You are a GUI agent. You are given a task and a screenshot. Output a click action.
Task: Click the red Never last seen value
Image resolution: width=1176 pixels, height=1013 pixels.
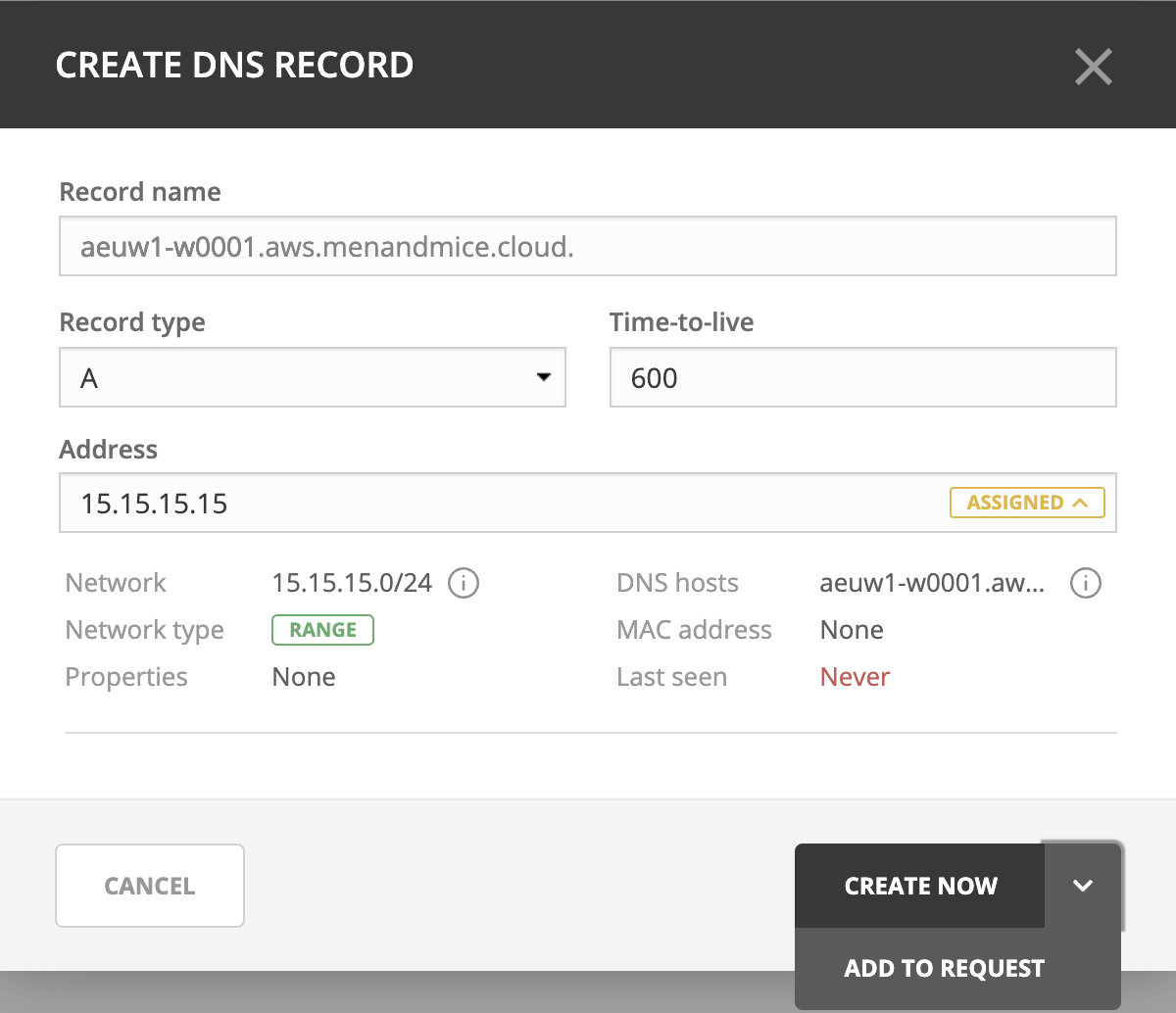click(855, 677)
